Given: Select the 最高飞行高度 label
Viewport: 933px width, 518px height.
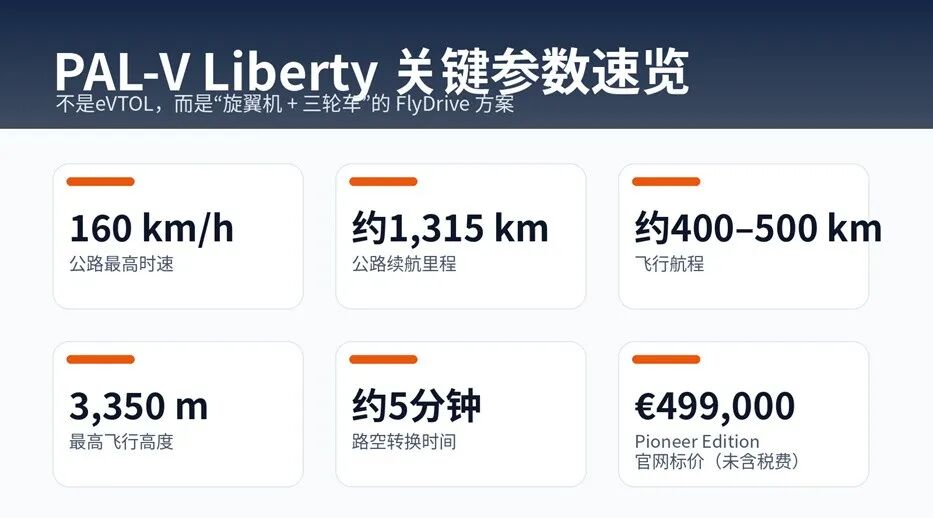Looking at the screenshot, I should click(121, 442).
